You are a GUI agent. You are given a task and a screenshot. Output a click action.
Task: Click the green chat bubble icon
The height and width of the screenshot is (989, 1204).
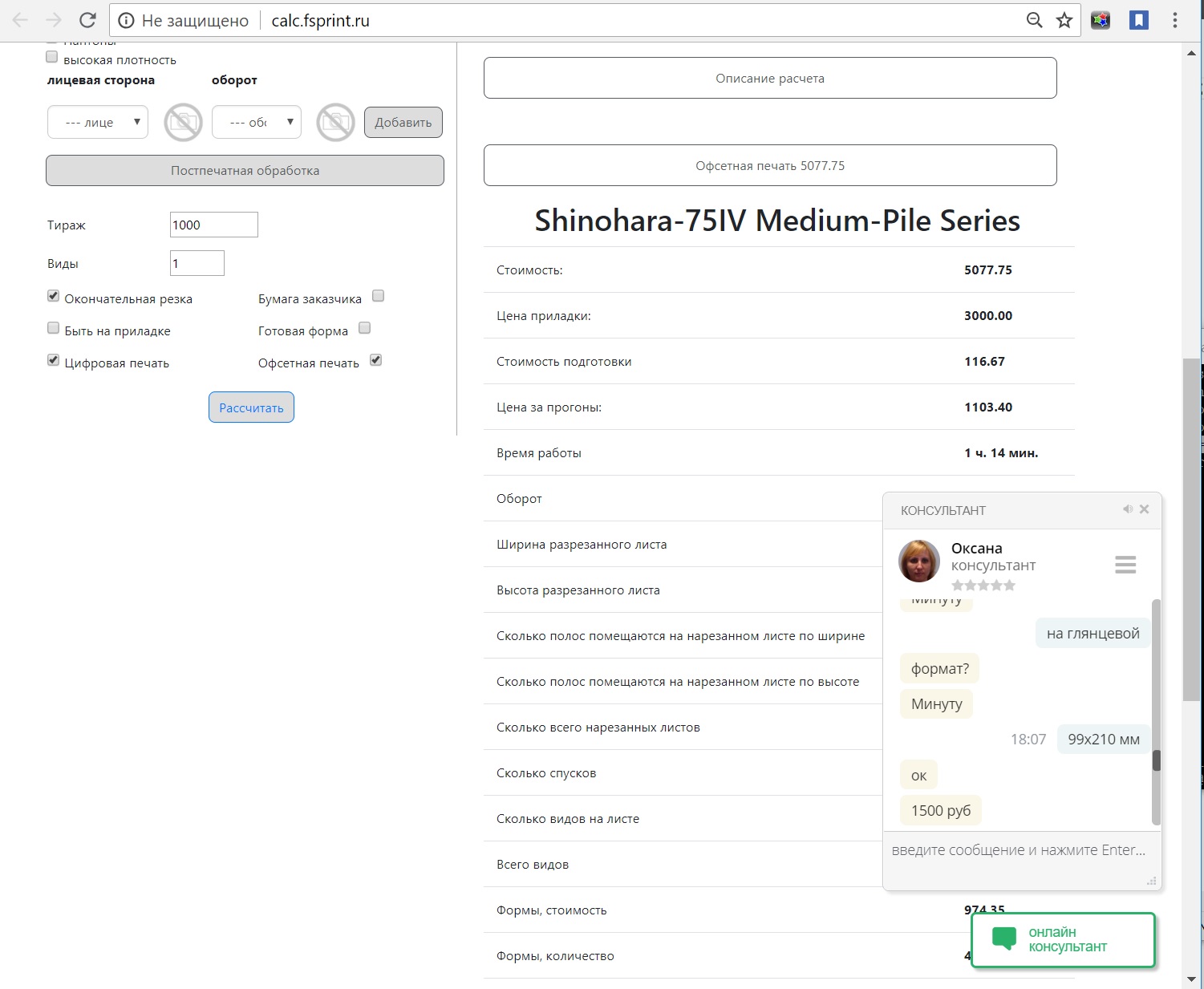tap(1004, 938)
